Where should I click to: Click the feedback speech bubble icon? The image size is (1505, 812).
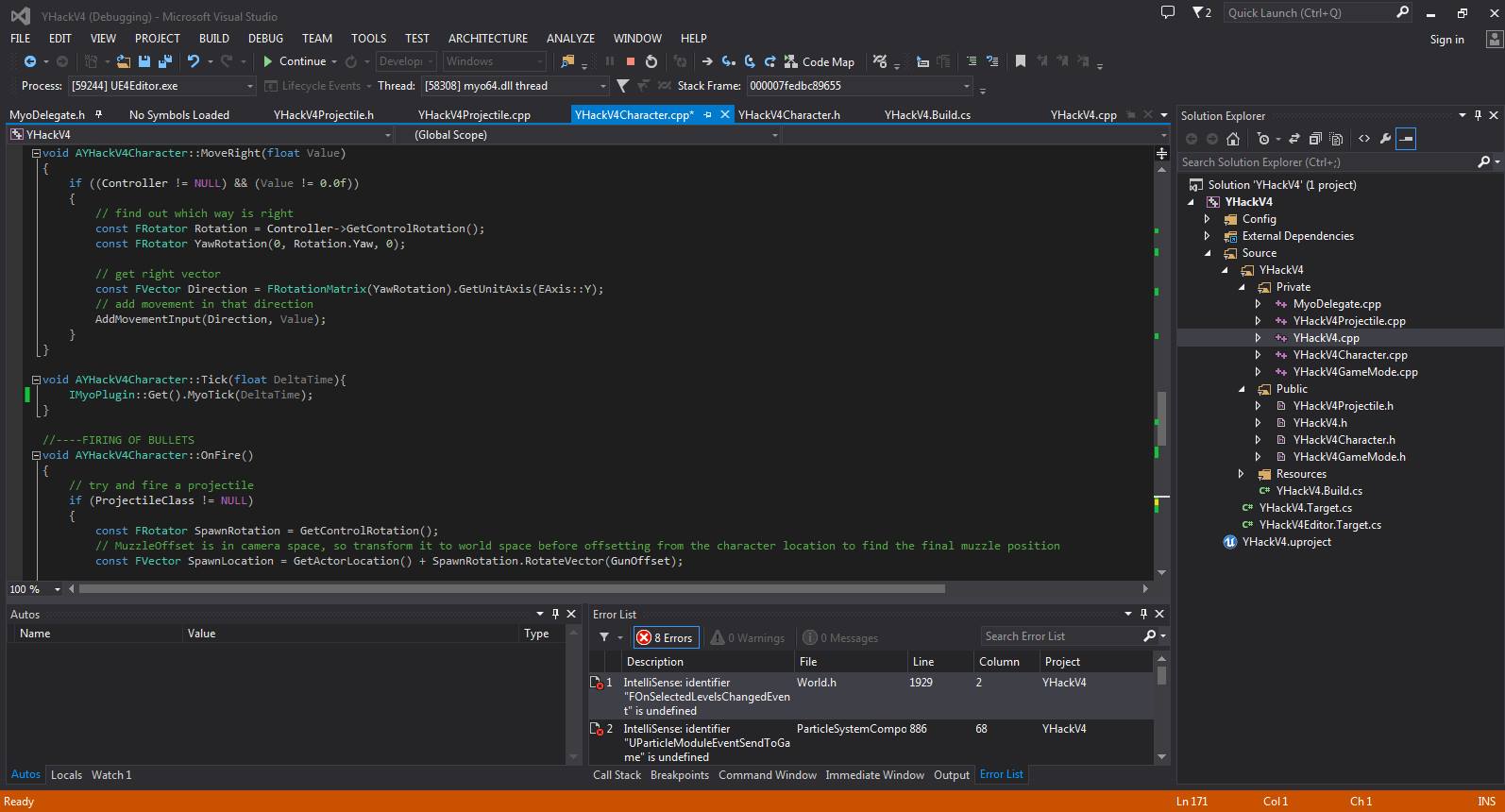1168,12
